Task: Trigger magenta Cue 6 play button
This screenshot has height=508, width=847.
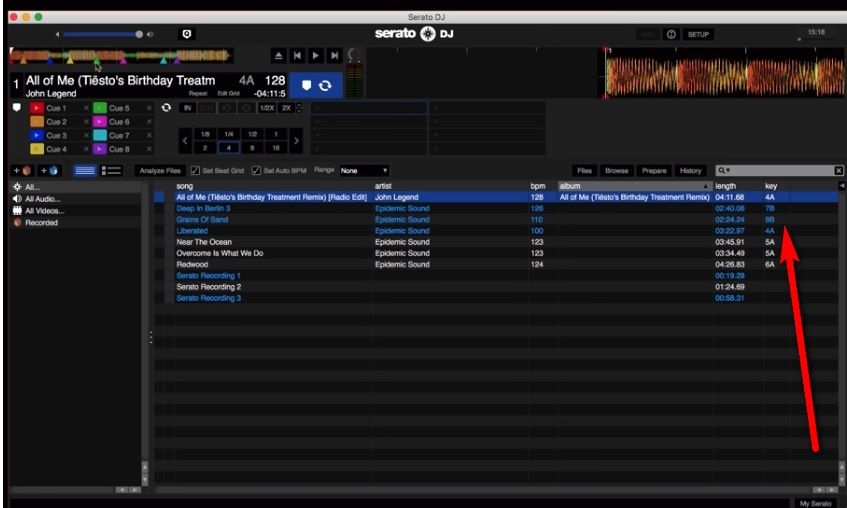Action: click(x=100, y=122)
